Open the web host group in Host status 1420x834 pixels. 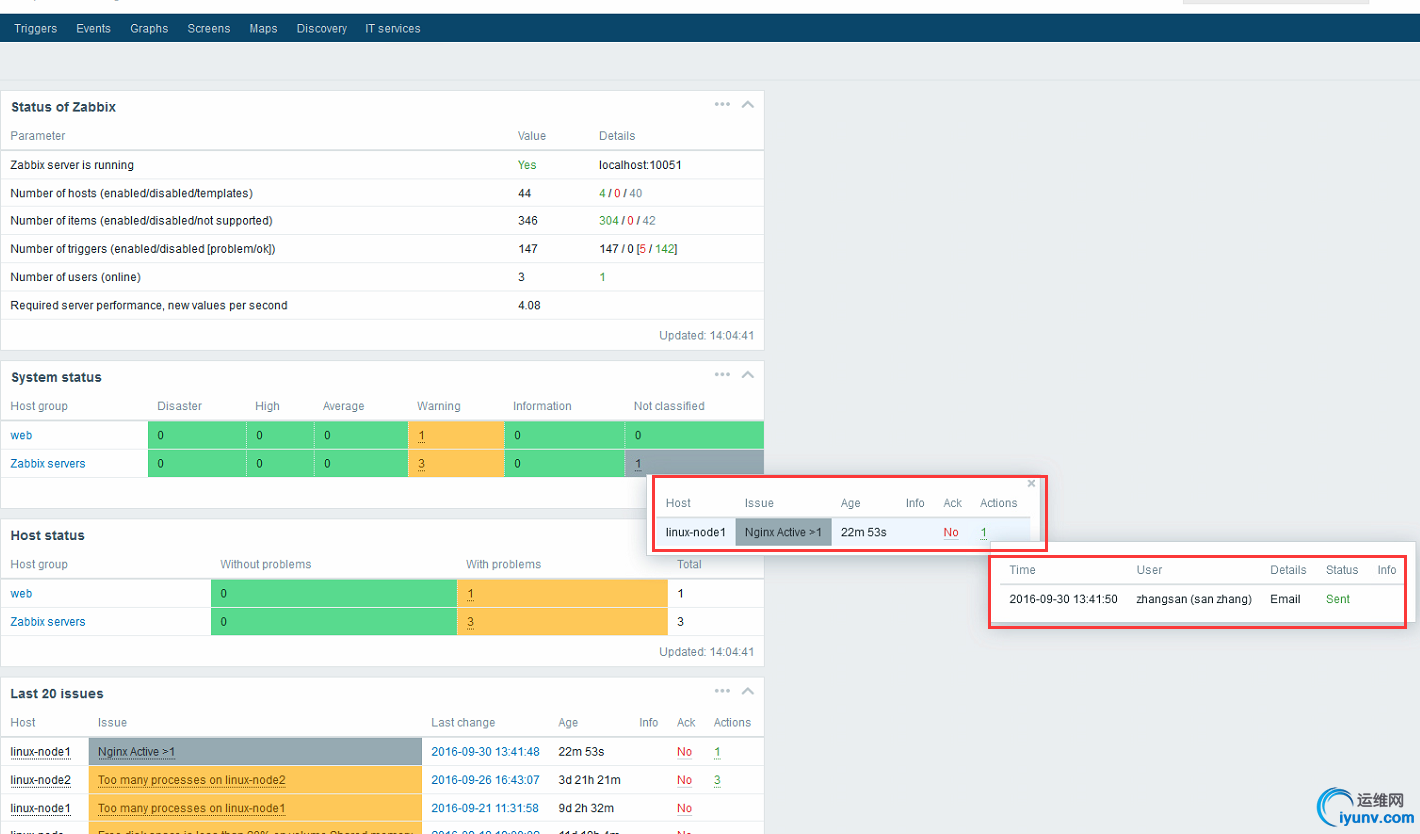(21, 593)
